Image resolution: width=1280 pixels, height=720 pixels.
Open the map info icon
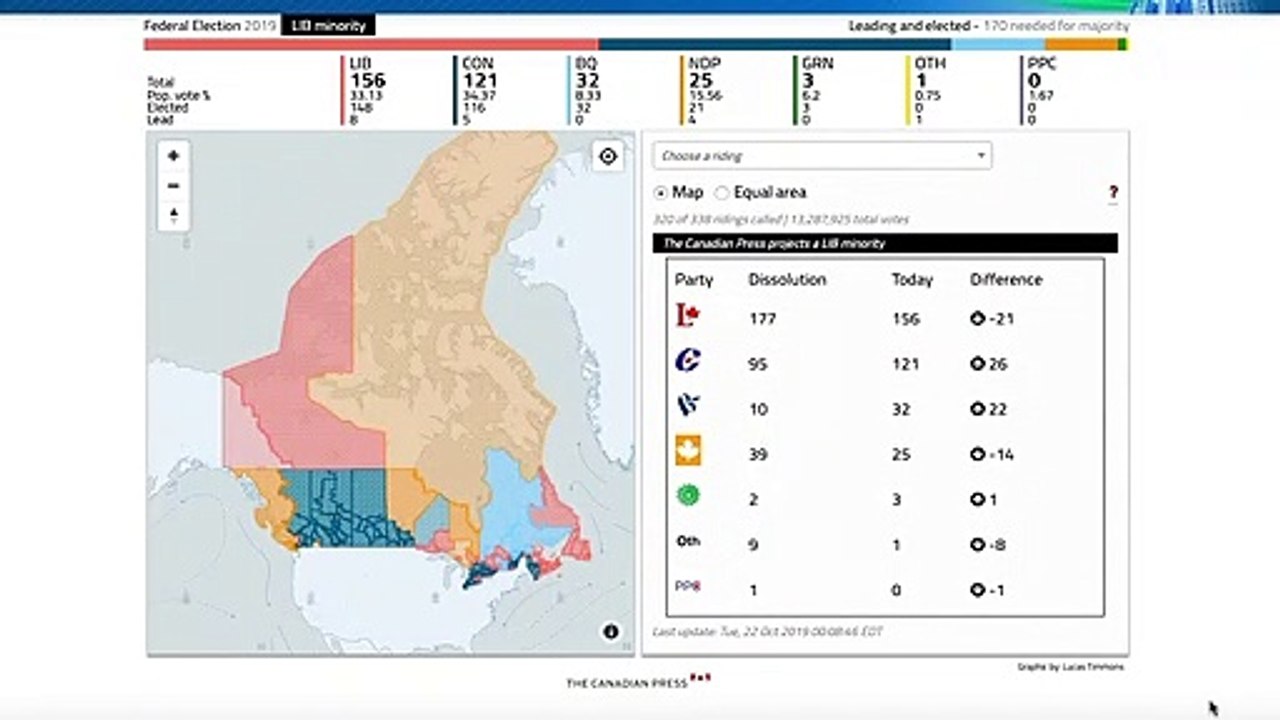point(611,631)
